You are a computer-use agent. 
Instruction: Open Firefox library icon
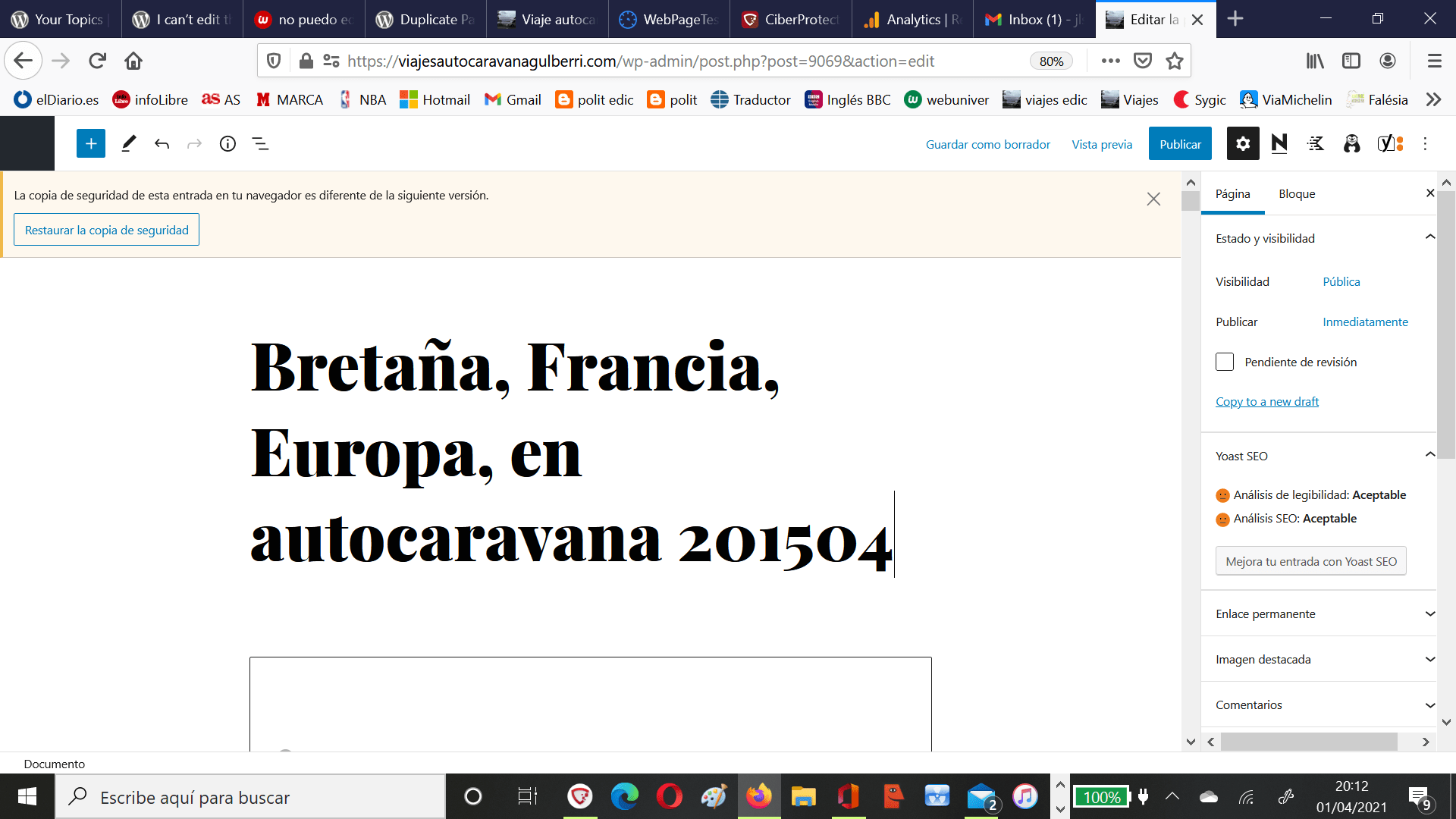pyautogui.click(x=1315, y=61)
